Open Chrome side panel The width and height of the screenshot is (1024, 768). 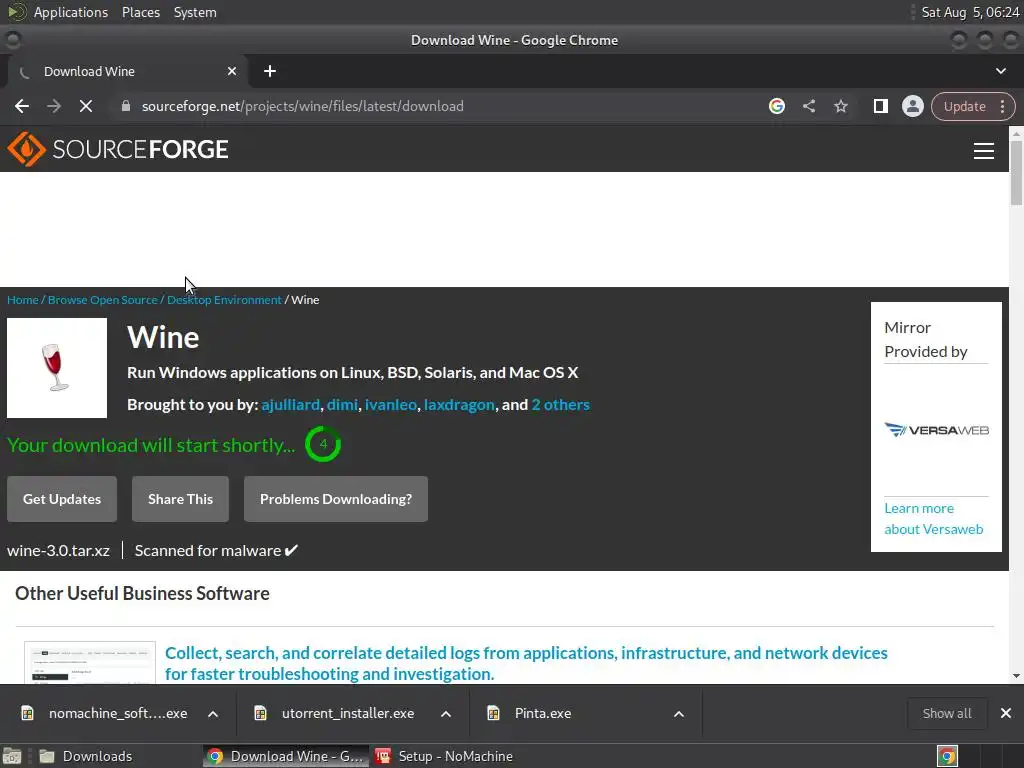(x=880, y=106)
